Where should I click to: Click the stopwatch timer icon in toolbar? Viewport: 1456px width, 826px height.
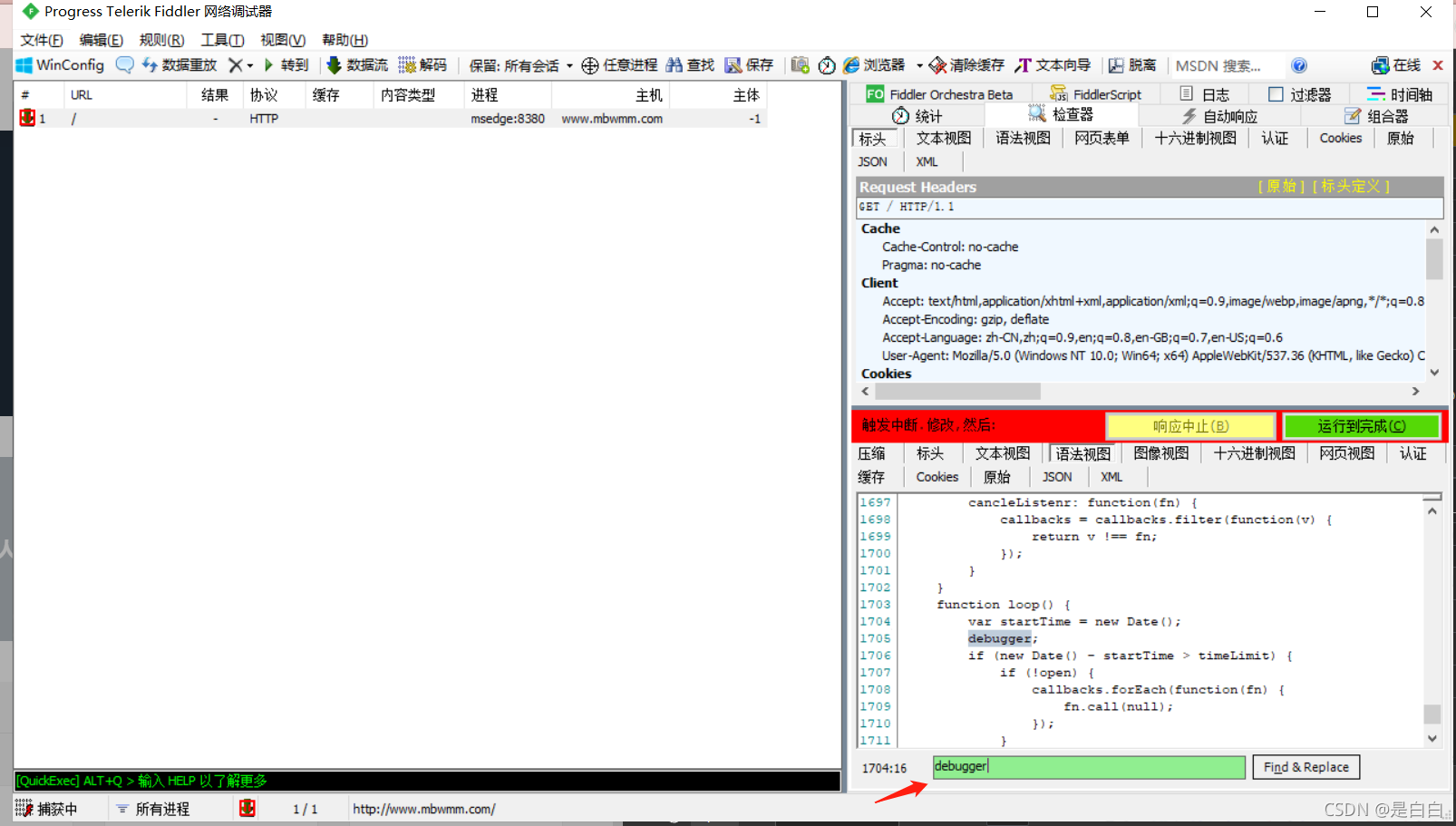coord(827,65)
